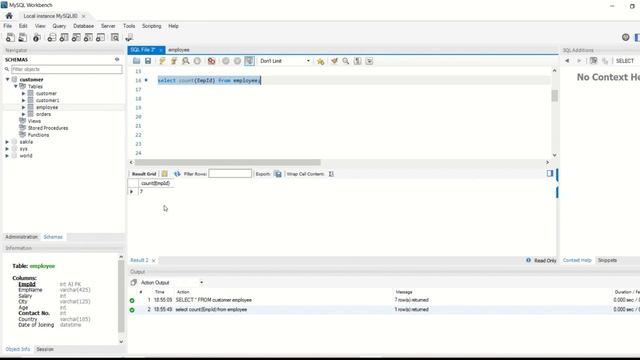The width and height of the screenshot is (640, 360).
Task: Click the commit transaction icon
Action: (x=226, y=61)
